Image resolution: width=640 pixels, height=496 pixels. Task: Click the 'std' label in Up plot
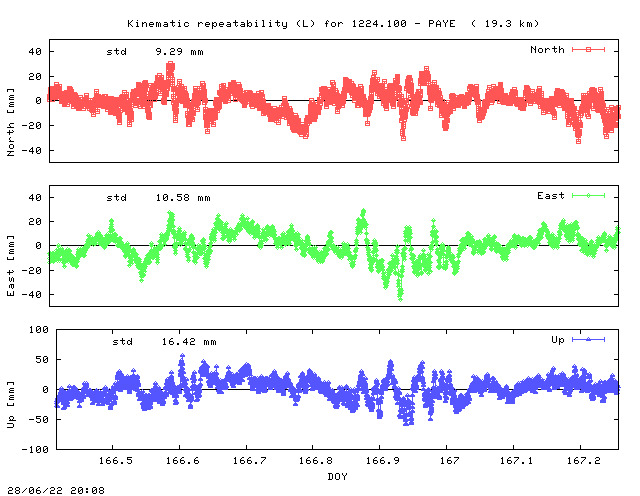(x=123, y=342)
